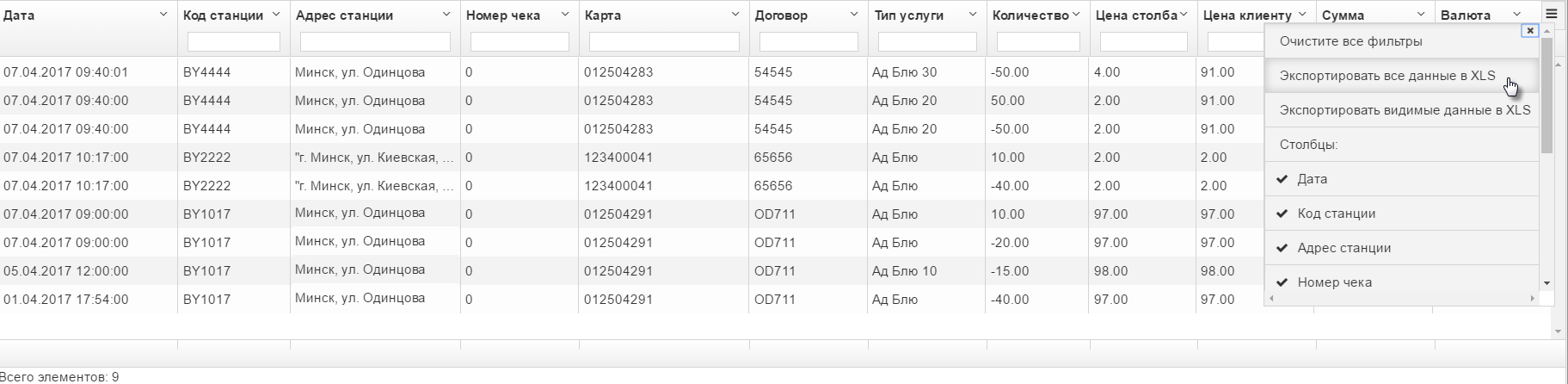Click the grid's bottom scroll-down arrow
Viewport: 1568px width, 384px height.
coord(1558,331)
